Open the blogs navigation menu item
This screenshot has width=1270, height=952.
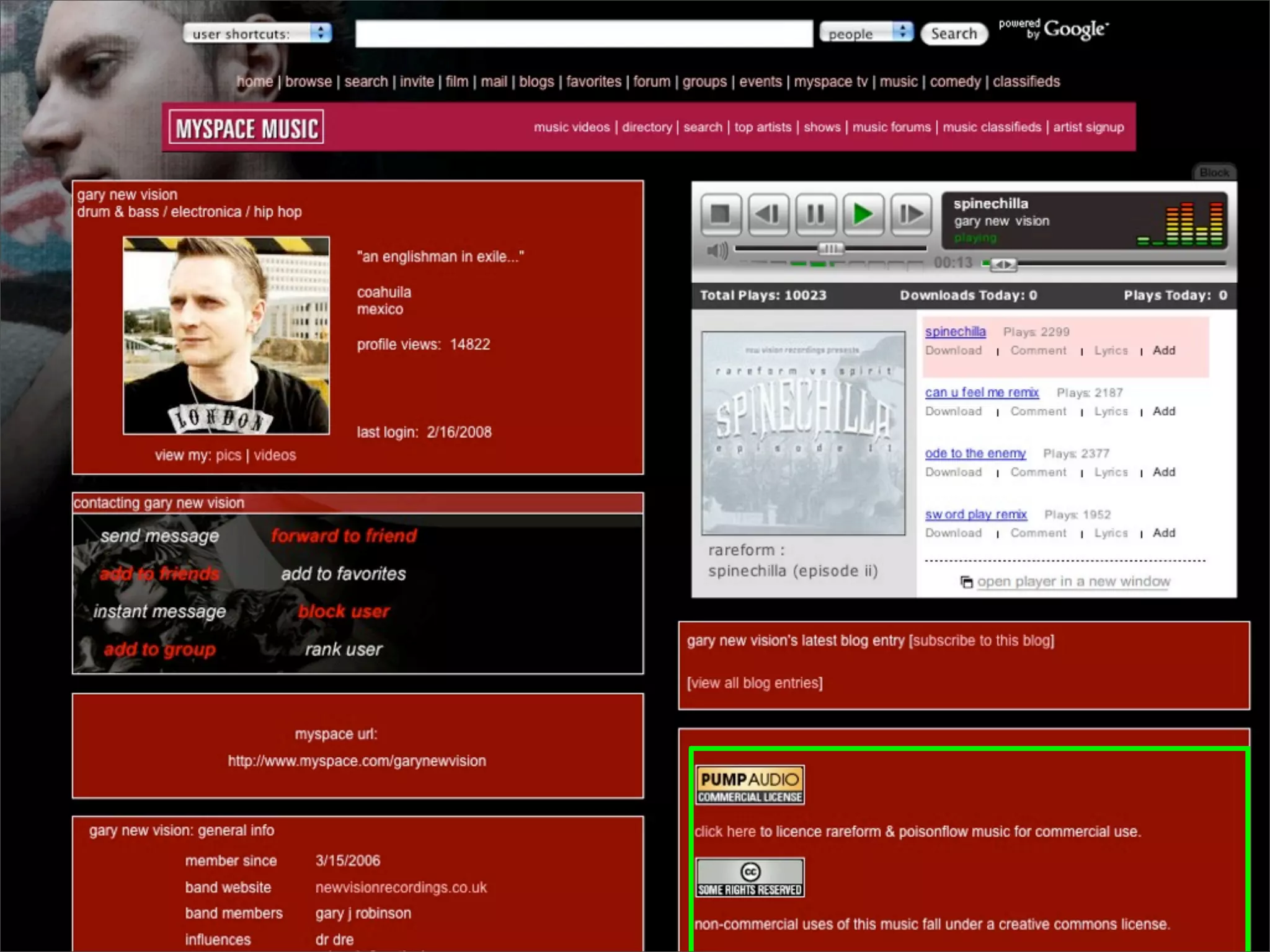point(536,81)
